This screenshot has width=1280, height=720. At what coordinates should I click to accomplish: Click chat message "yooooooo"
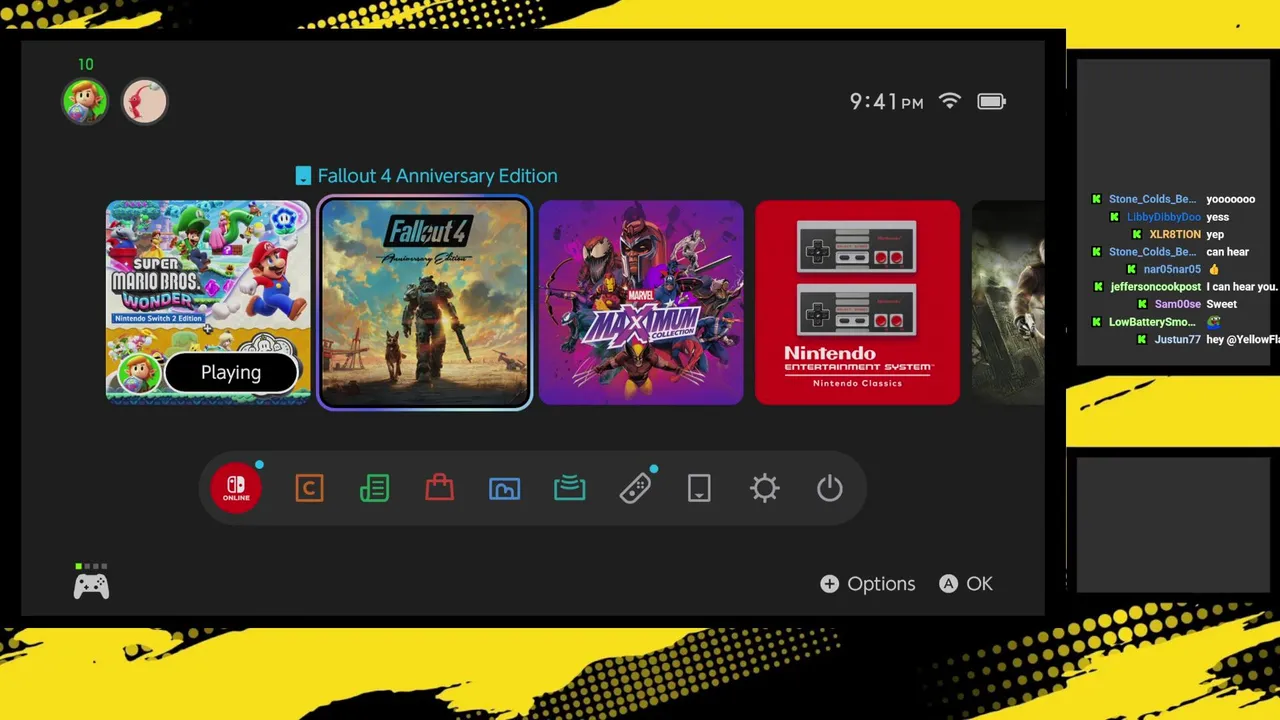(1230, 199)
